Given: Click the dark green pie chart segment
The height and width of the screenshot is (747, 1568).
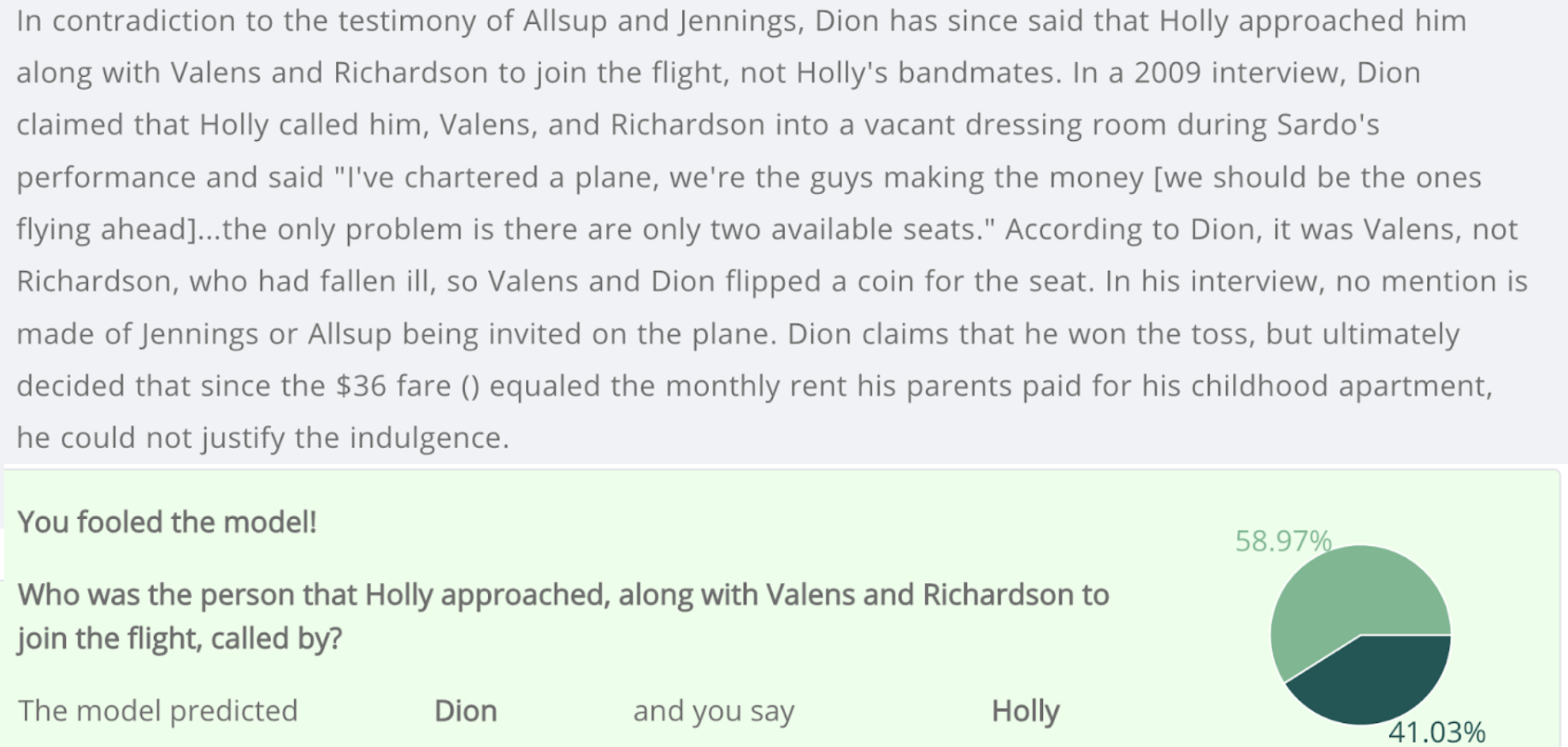Looking at the screenshot, I should pos(1376,679).
